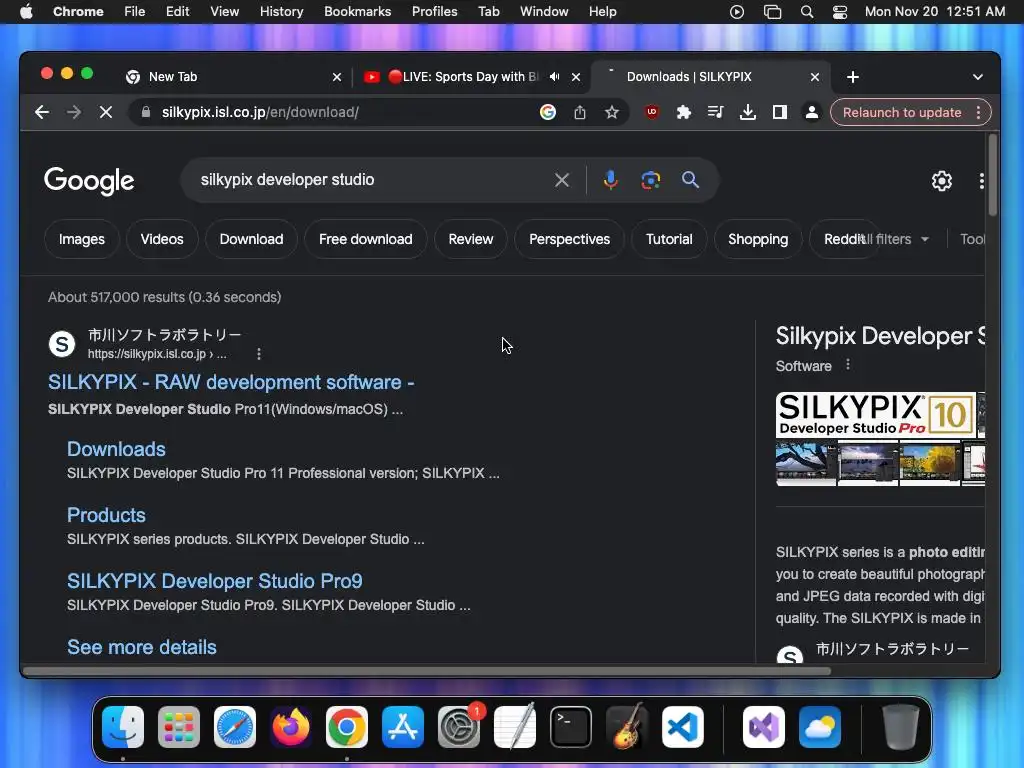Open options for the silkypix.isl.co.jp result
The image size is (1024, 768).
[x=259, y=354]
